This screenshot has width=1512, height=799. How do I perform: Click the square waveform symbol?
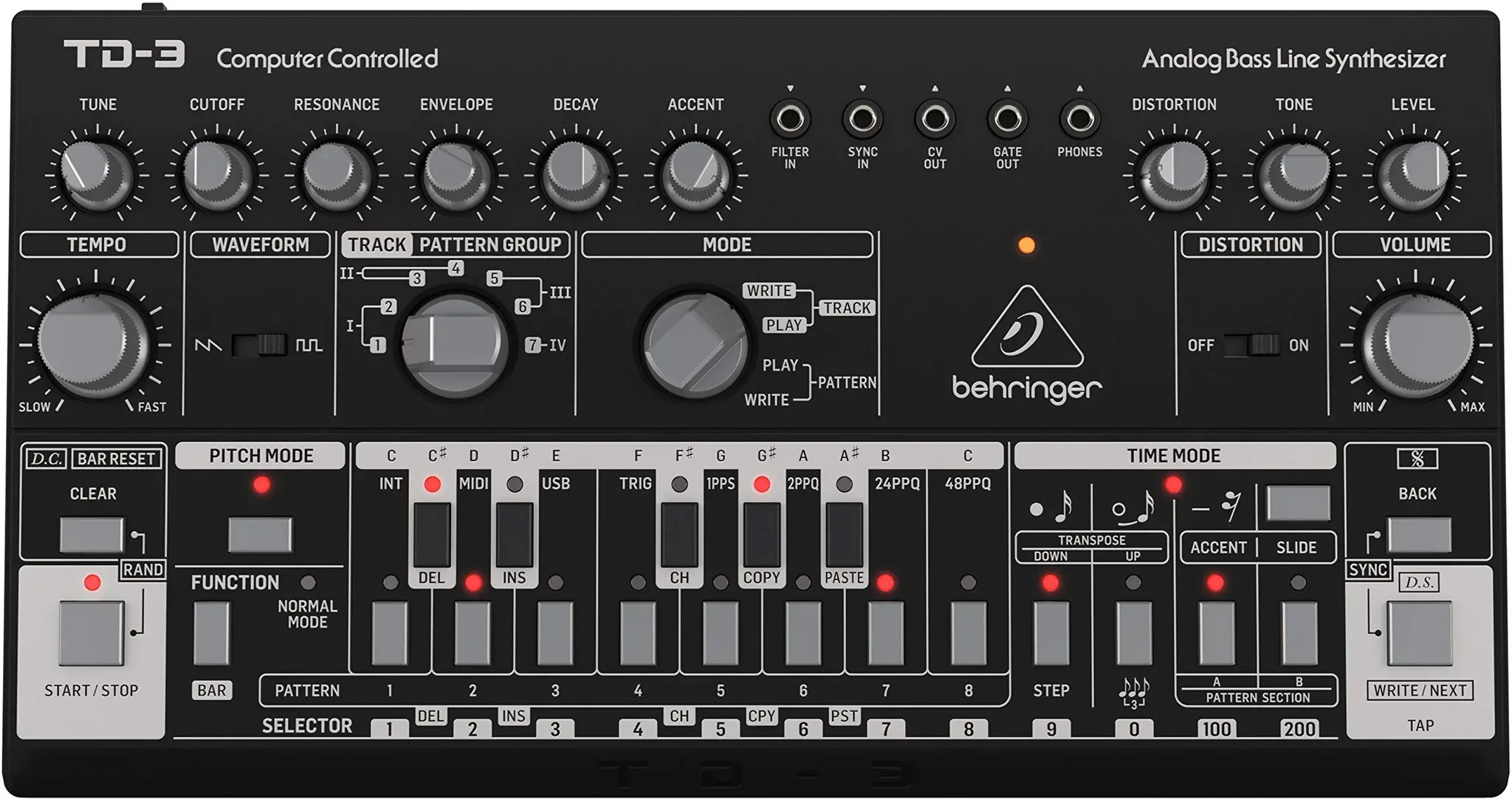309,345
